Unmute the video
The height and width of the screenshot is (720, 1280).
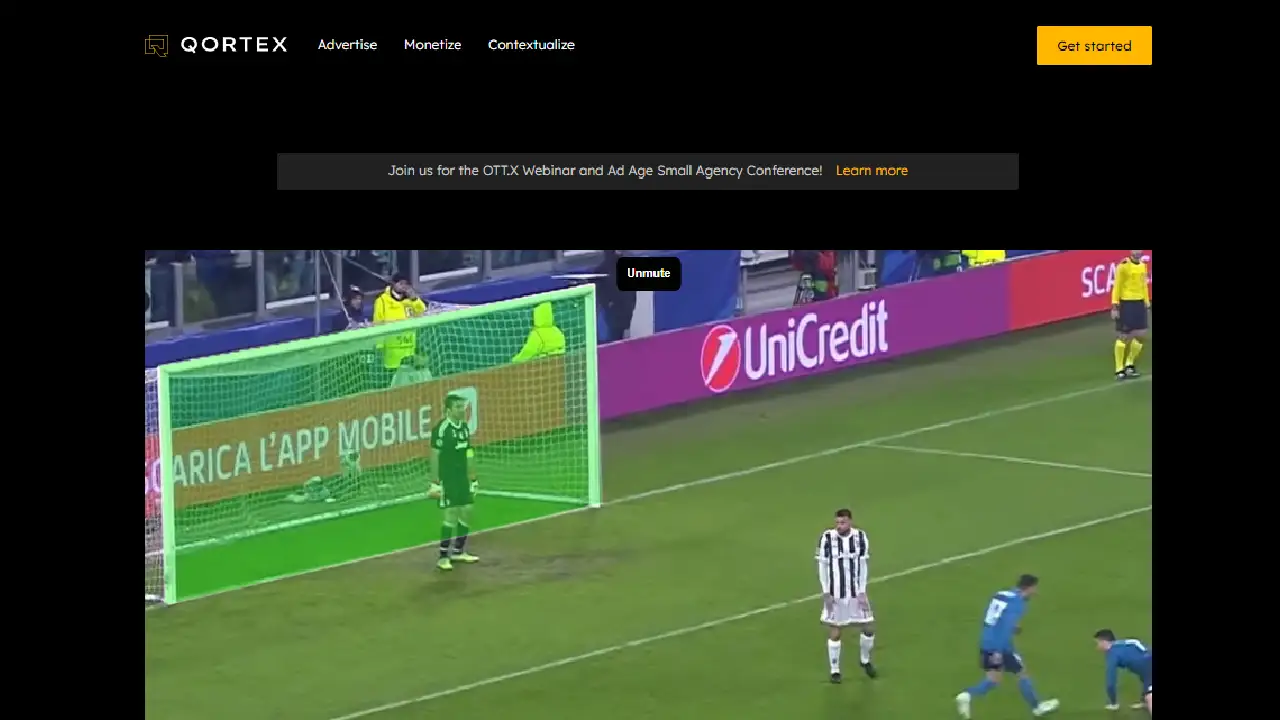pos(648,274)
